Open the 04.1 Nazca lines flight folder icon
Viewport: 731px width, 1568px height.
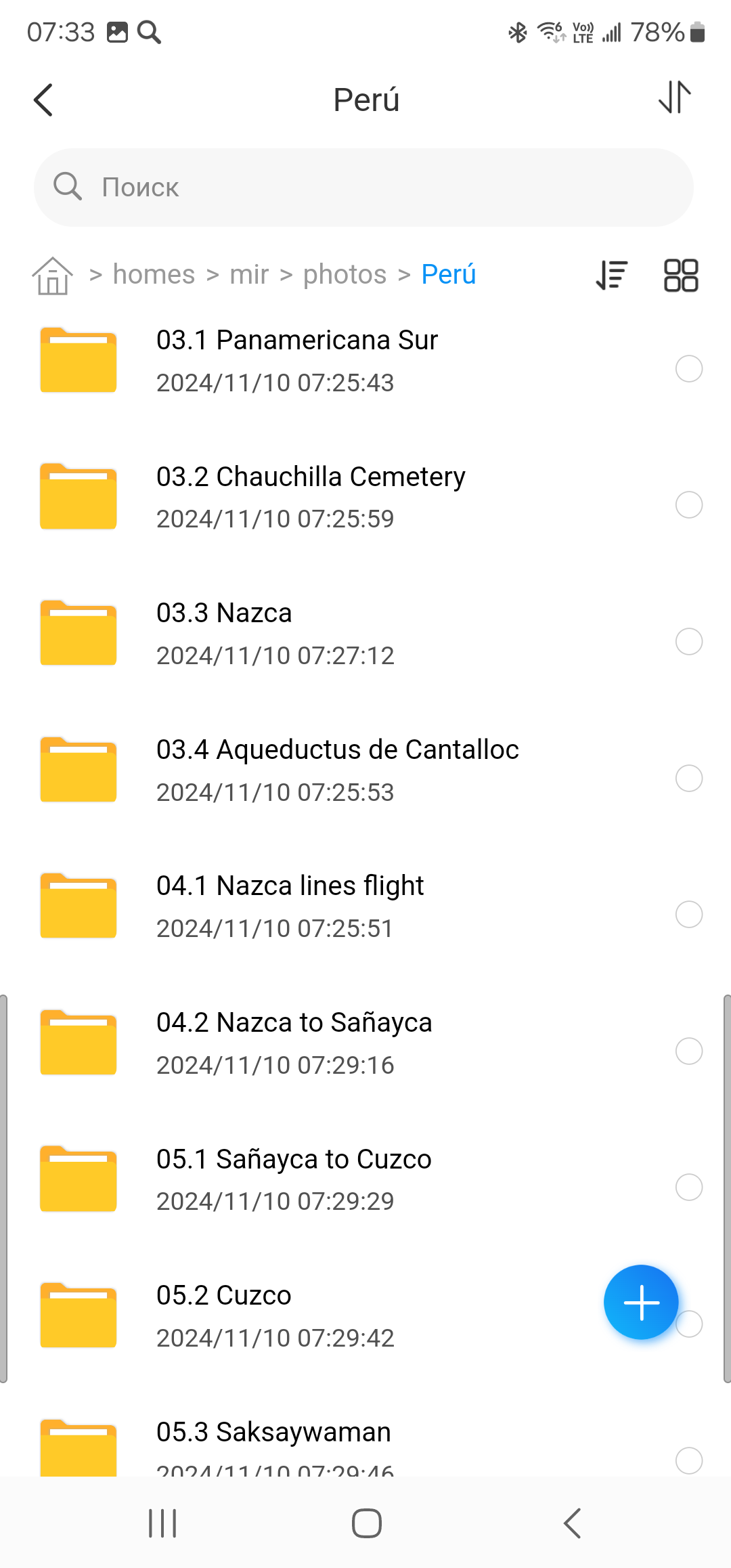(79, 906)
